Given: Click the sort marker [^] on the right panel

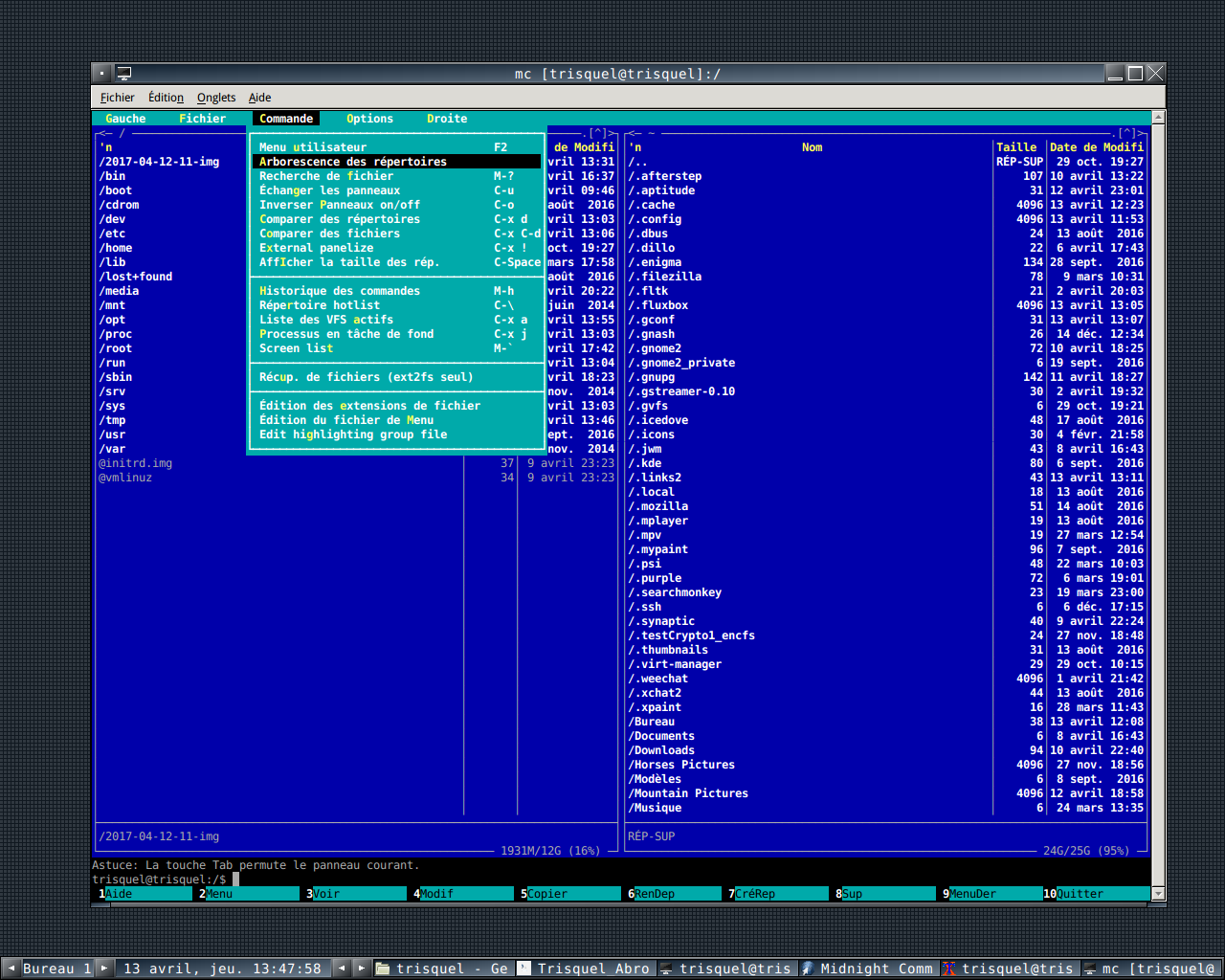Looking at the screenshot, I should [1125, 133].
